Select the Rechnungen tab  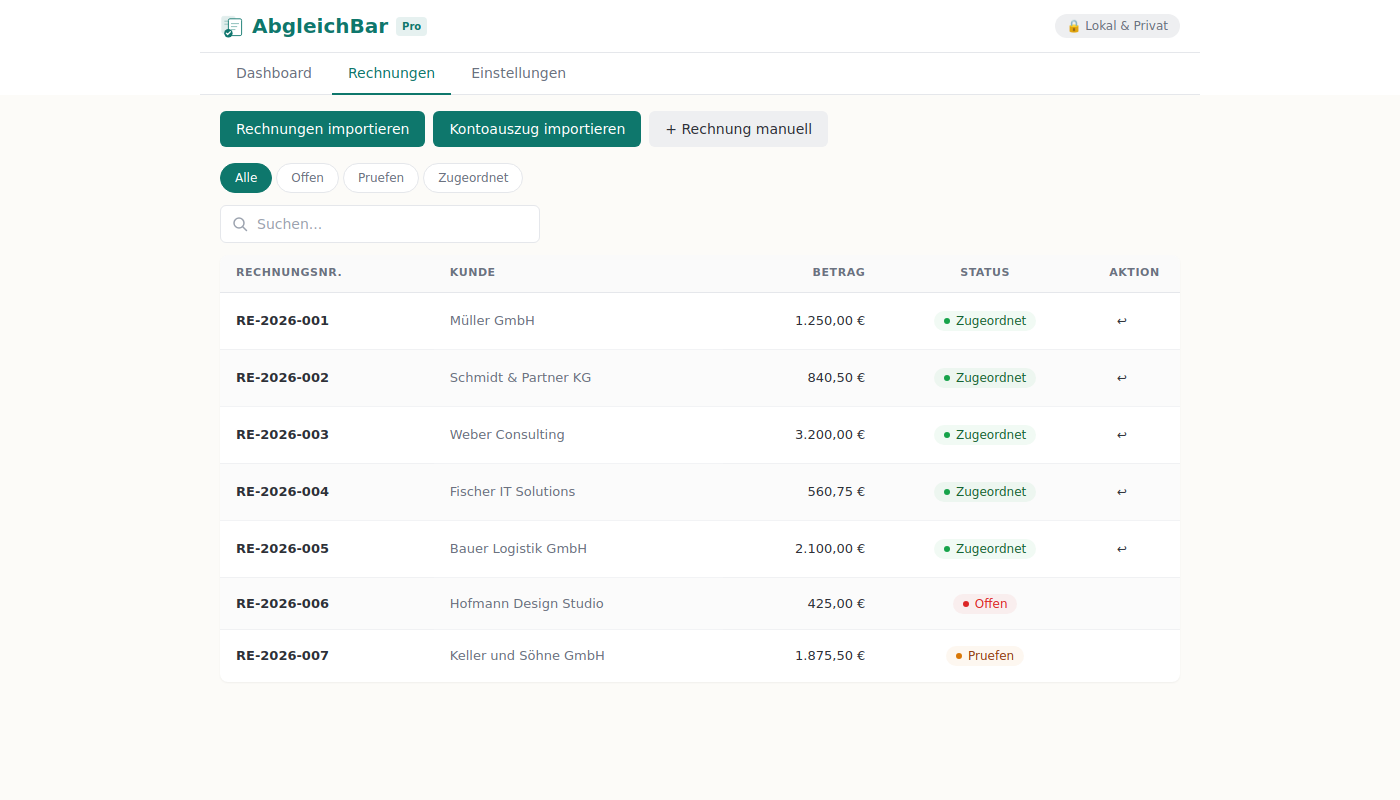391,73
